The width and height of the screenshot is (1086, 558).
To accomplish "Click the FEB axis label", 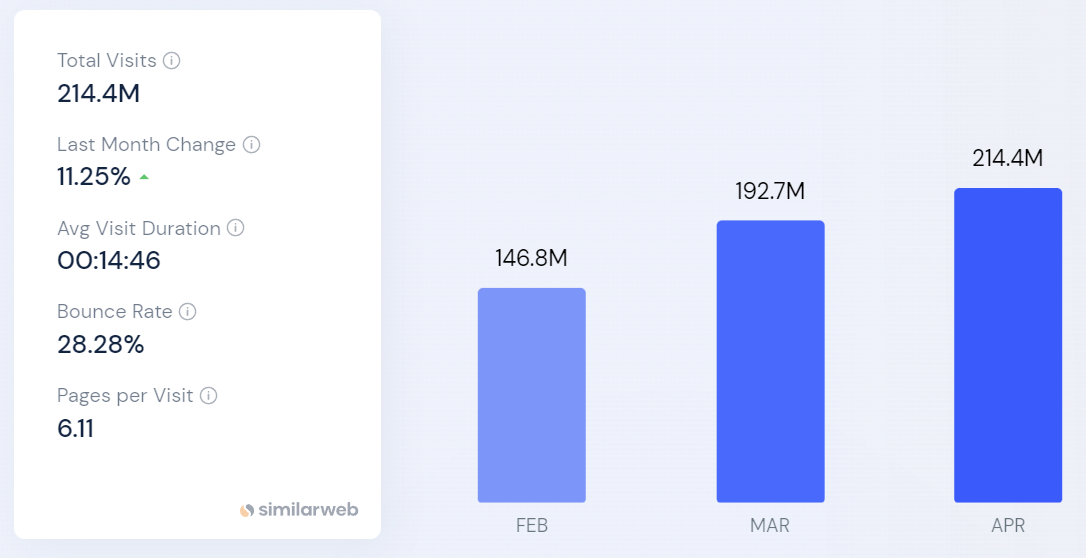I will point(531,526).
